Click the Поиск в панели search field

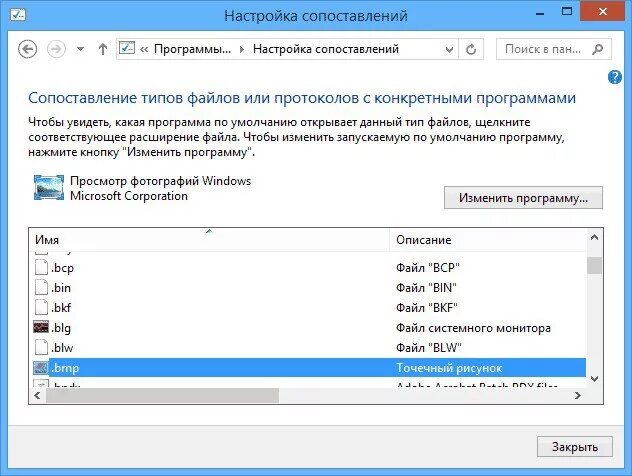click(554, 49)
